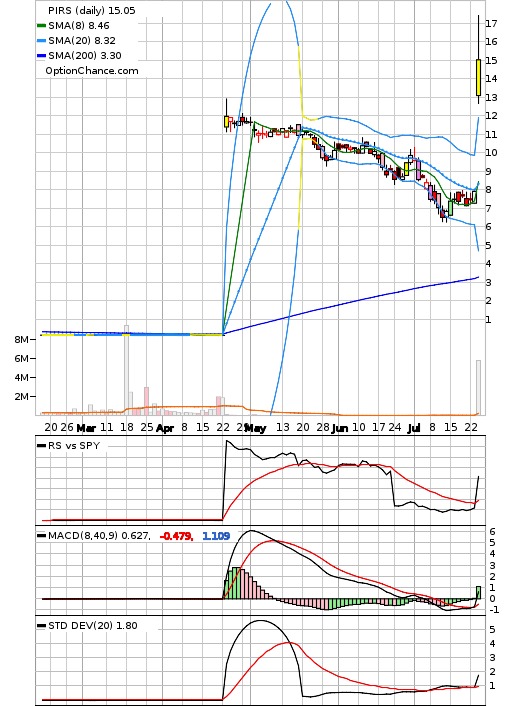Click the RS vs SPY legend marker

coord(41,446)
